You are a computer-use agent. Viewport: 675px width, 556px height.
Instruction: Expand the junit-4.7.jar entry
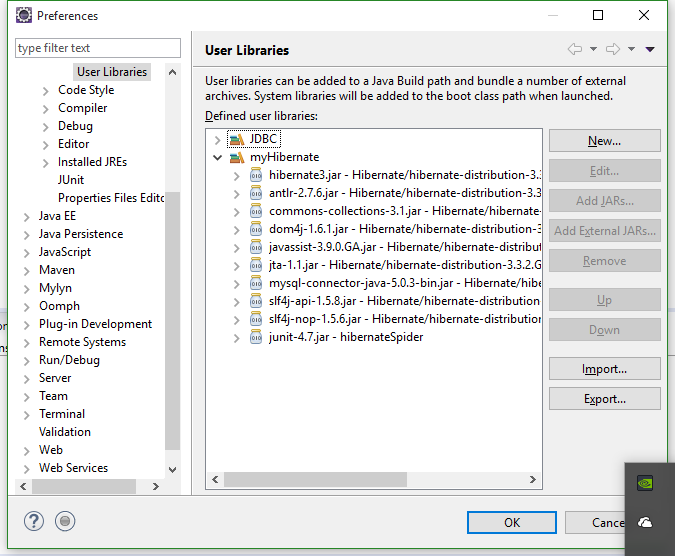point(236,338)
